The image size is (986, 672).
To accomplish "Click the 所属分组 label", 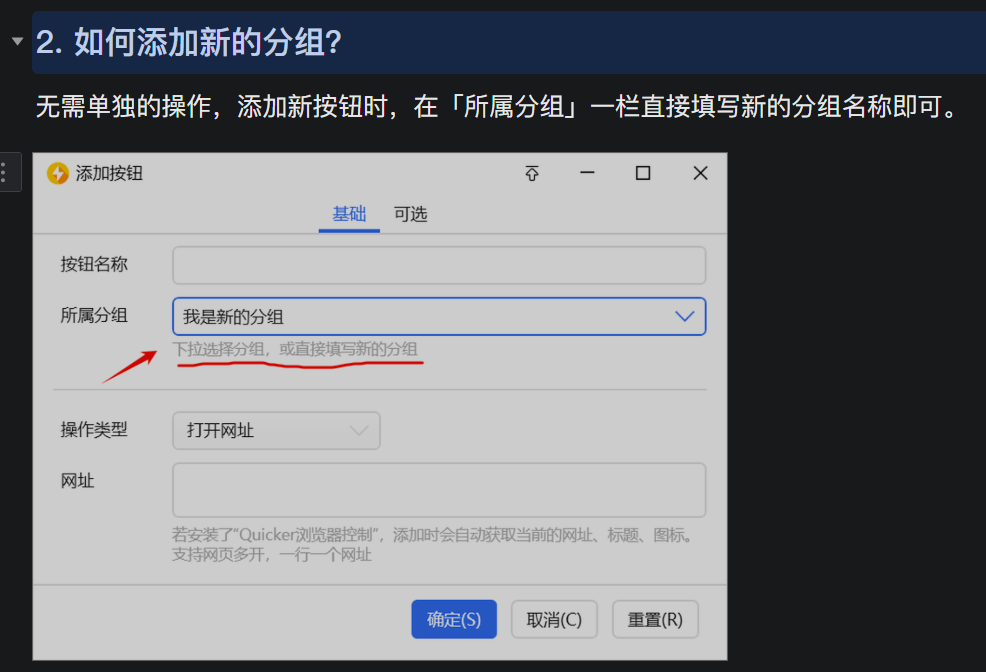I will click(94, 316).
